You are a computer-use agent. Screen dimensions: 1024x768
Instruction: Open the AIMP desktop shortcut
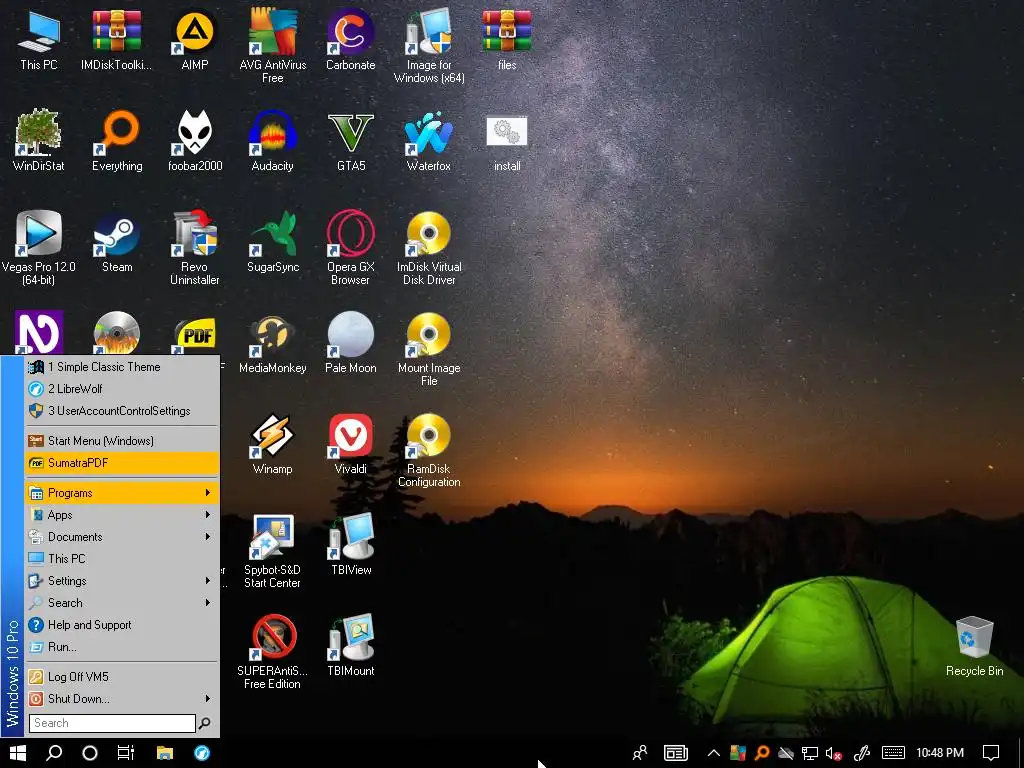pyautogui.click(x=195, y=40)
